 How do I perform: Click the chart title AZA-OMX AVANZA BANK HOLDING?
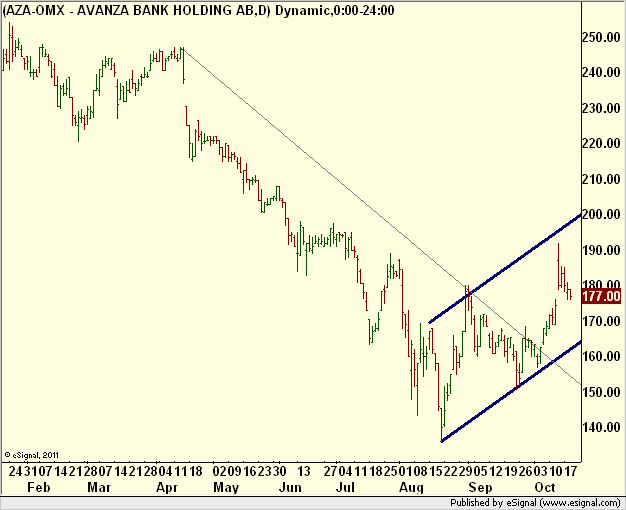(x=198, y=10)
